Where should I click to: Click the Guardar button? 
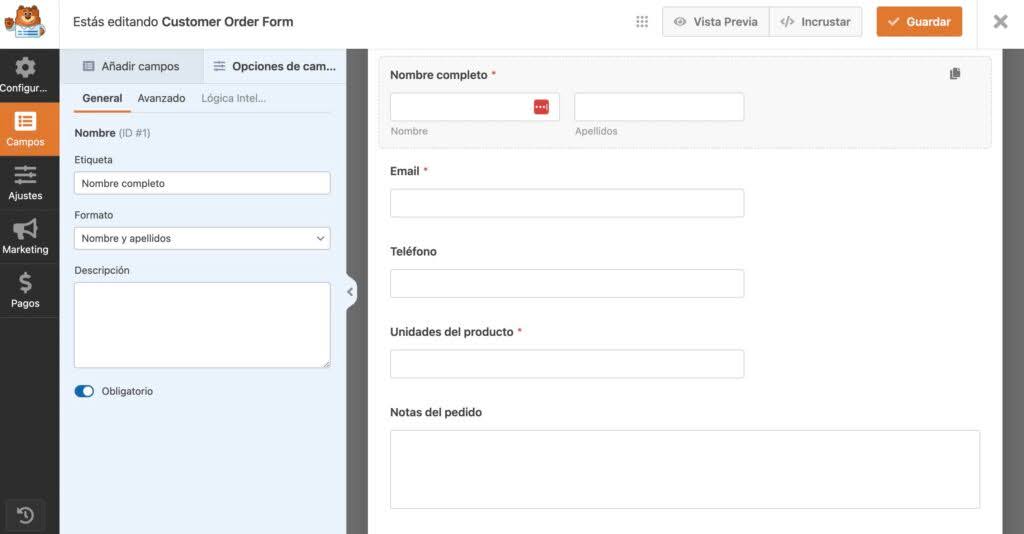click(919, 22)
